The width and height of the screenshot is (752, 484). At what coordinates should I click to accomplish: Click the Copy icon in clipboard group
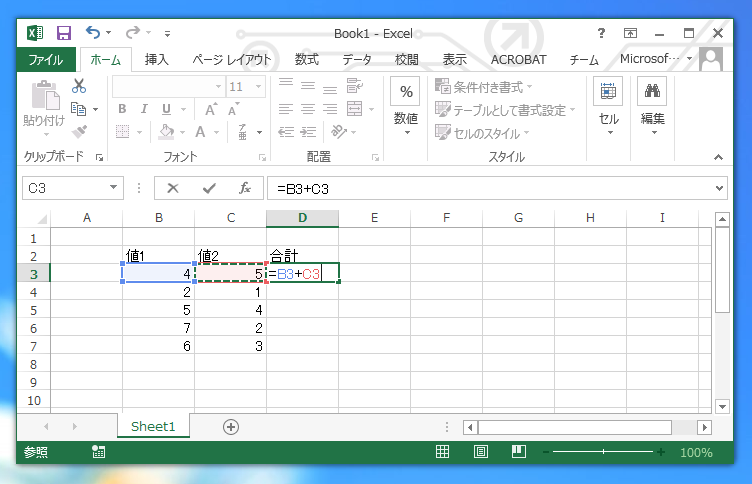[x=79, y=109]
